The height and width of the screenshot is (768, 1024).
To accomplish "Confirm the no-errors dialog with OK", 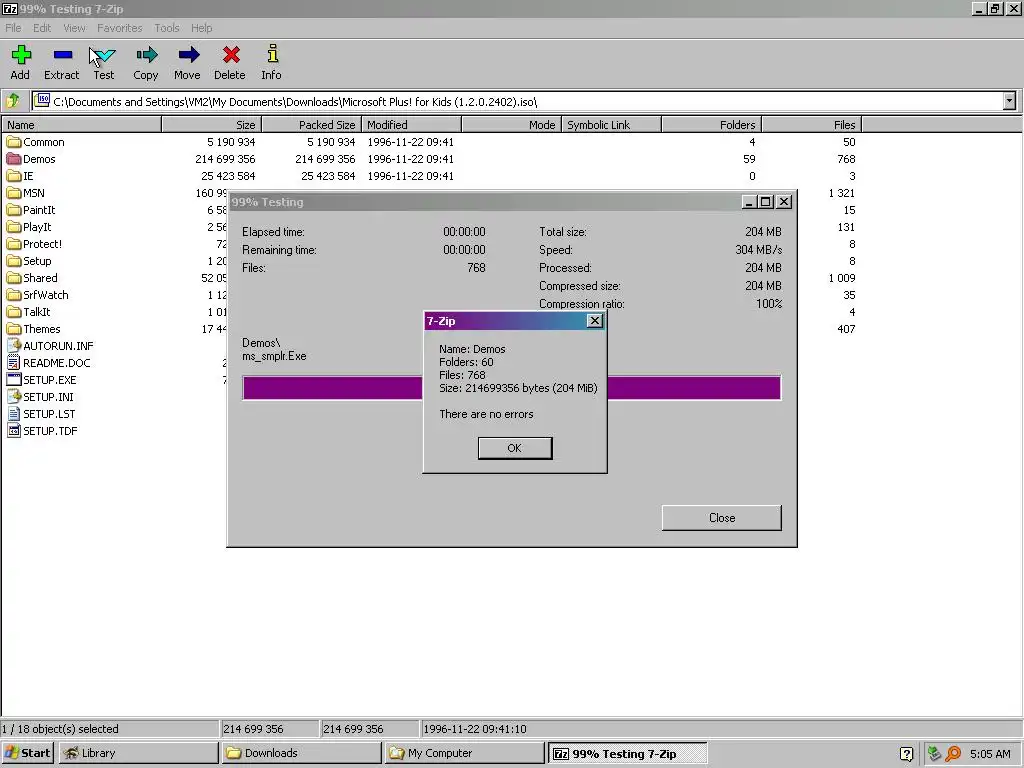I will pos(515,448).
